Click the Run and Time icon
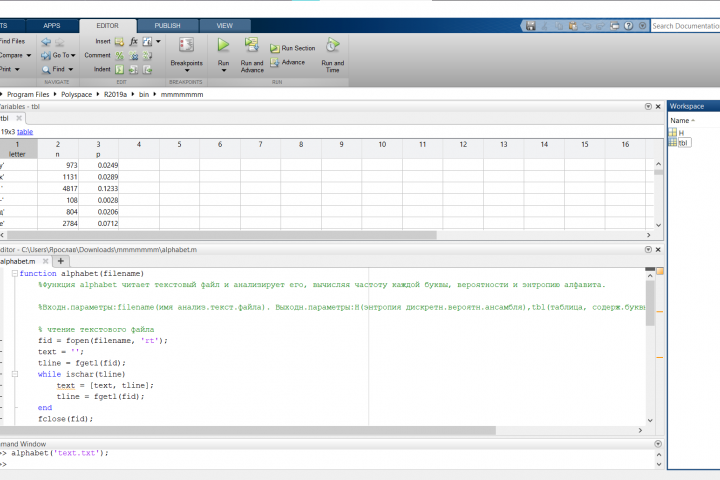 click(332, 45)
